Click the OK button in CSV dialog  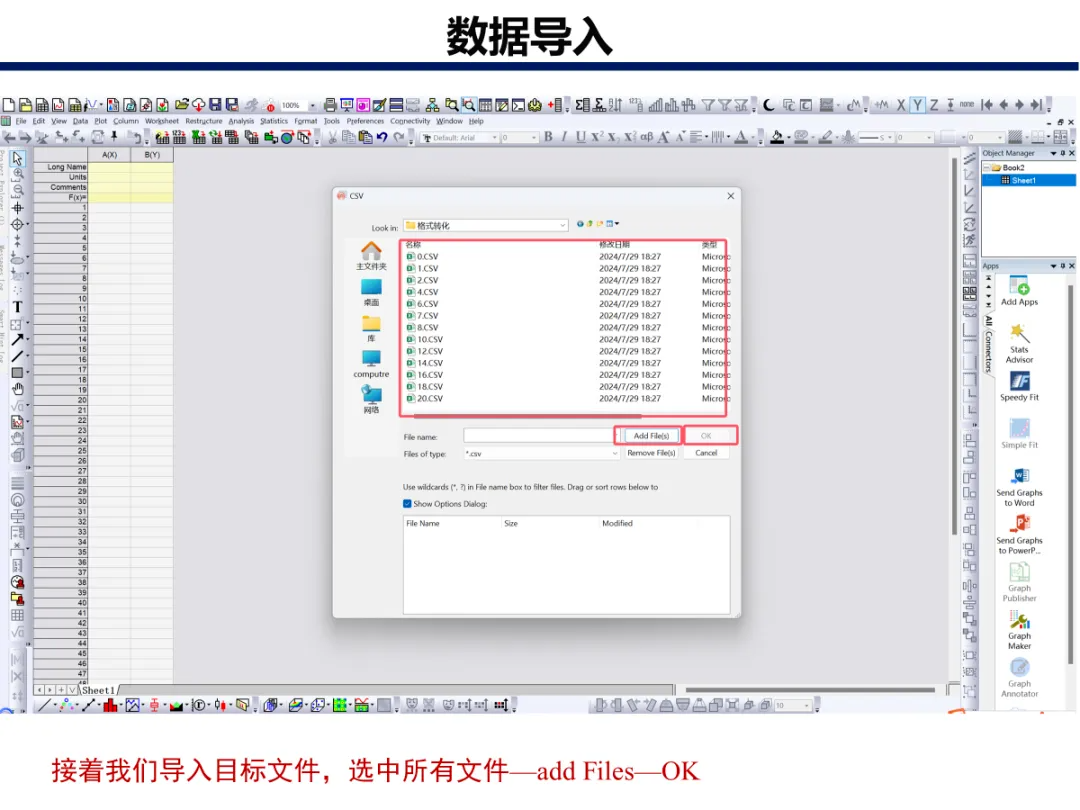pos(706,436)
